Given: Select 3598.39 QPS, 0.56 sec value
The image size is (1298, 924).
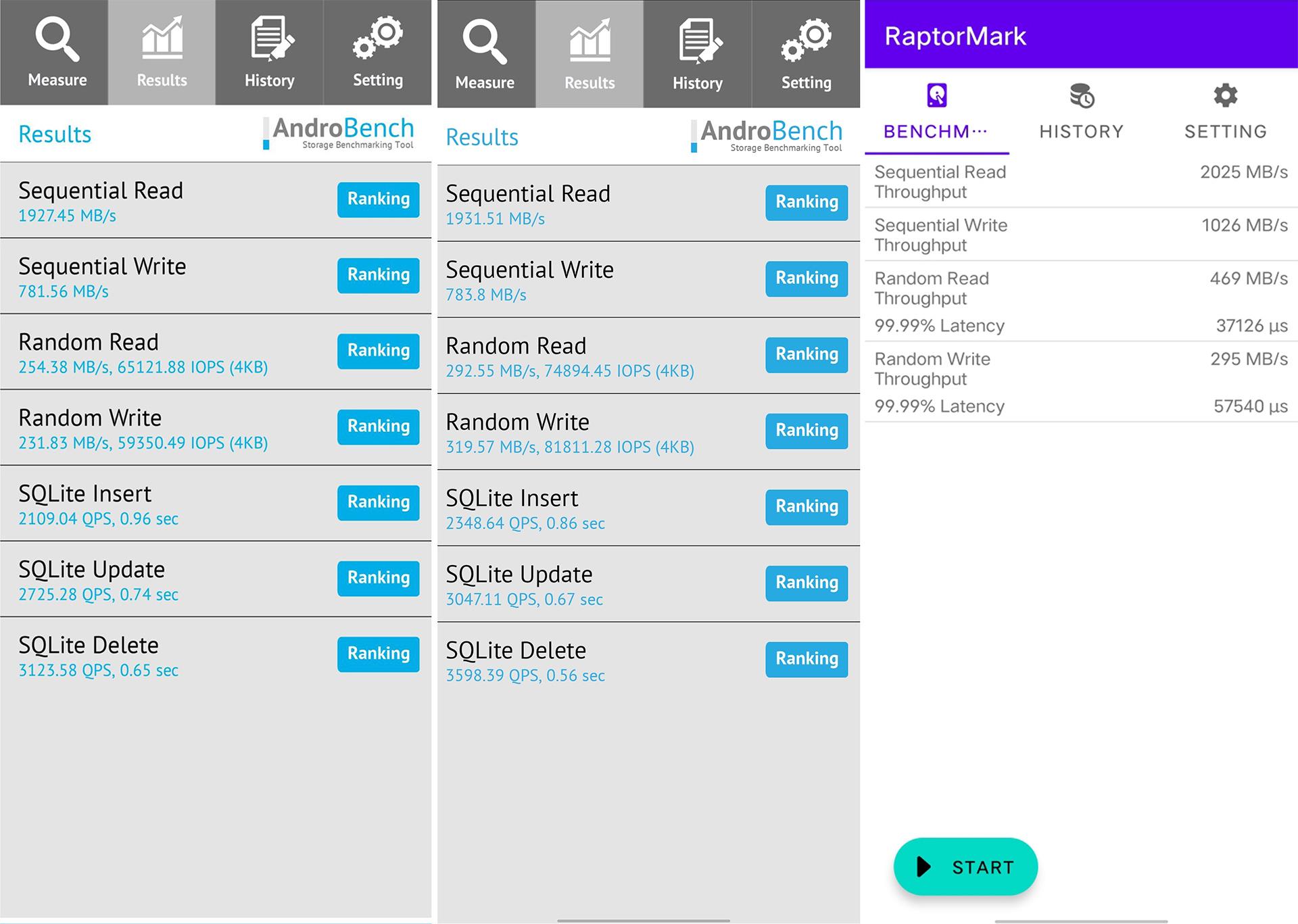Looking at the screenshot, I should 525,676.
